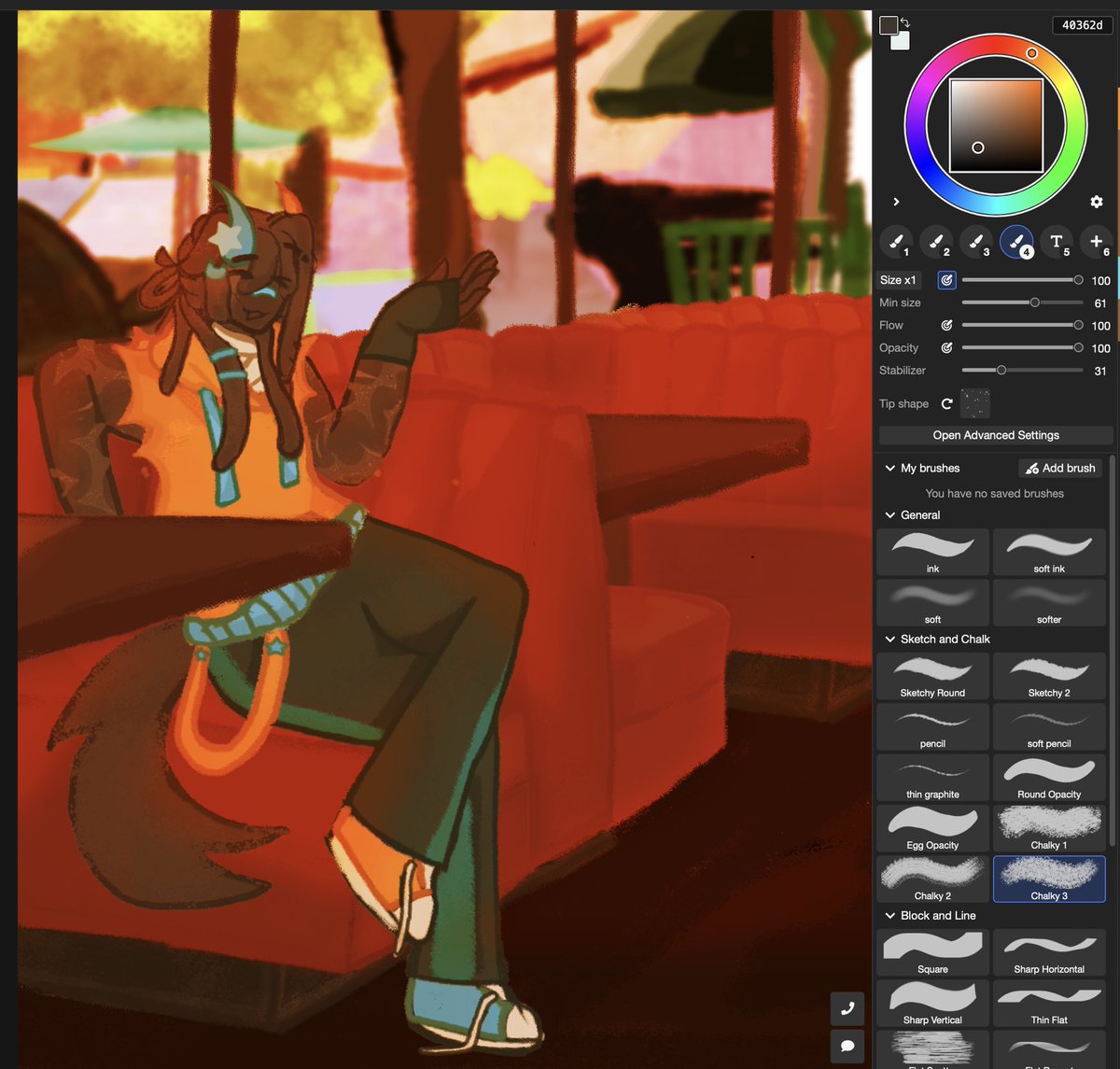Add a new tool slot with plus
Viewport: 1120px width, 1069px height.
[x=1097, y=243]
